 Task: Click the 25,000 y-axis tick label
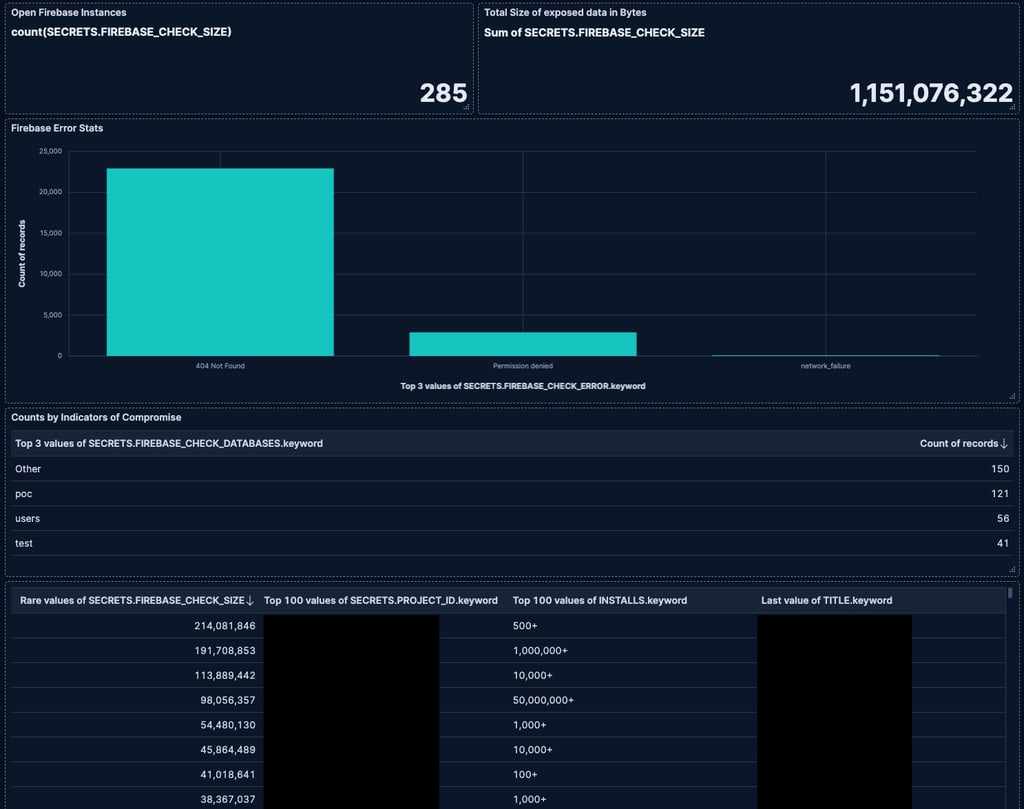click(50, 151)
